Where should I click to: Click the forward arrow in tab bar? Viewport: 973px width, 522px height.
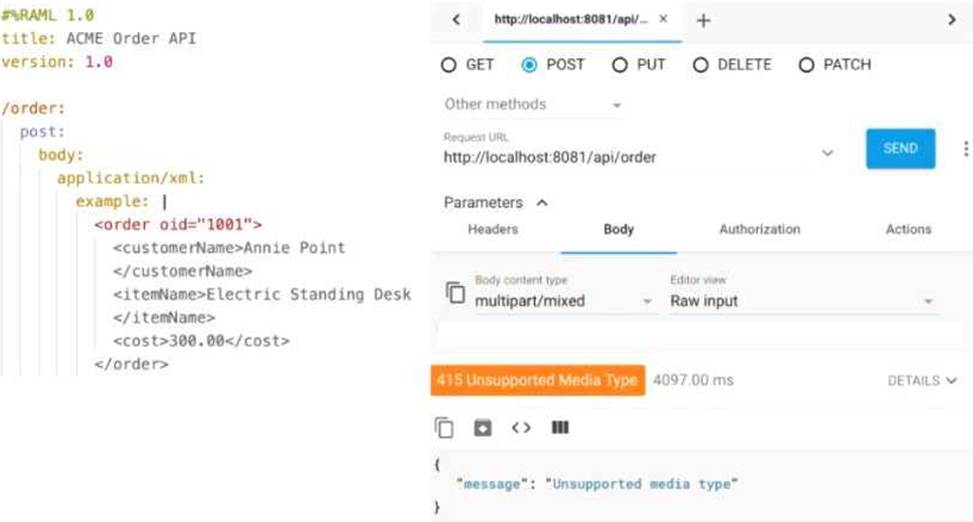[951, 20]
